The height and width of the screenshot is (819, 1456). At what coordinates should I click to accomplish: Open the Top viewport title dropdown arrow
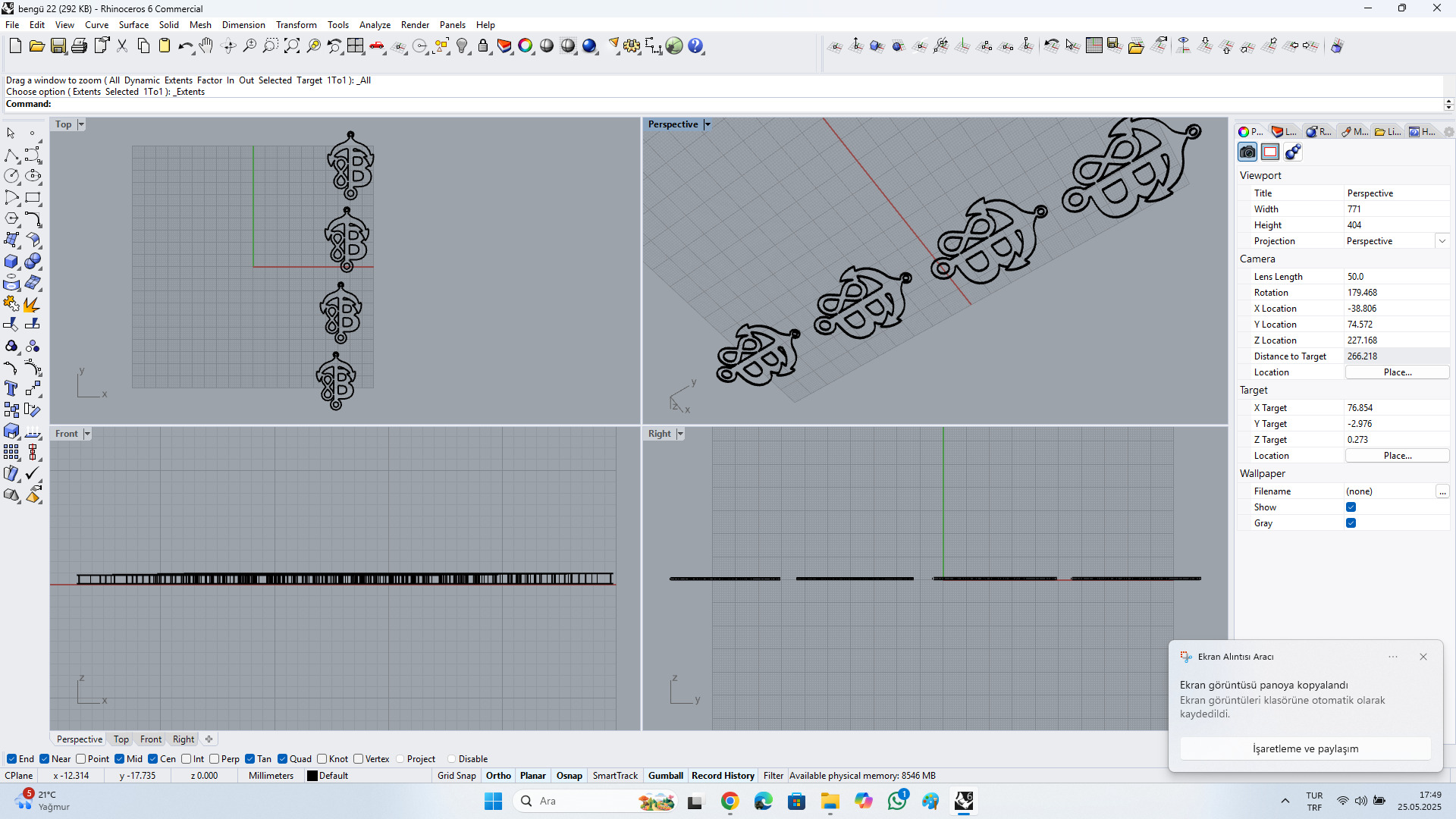click(x=81, y=124)
